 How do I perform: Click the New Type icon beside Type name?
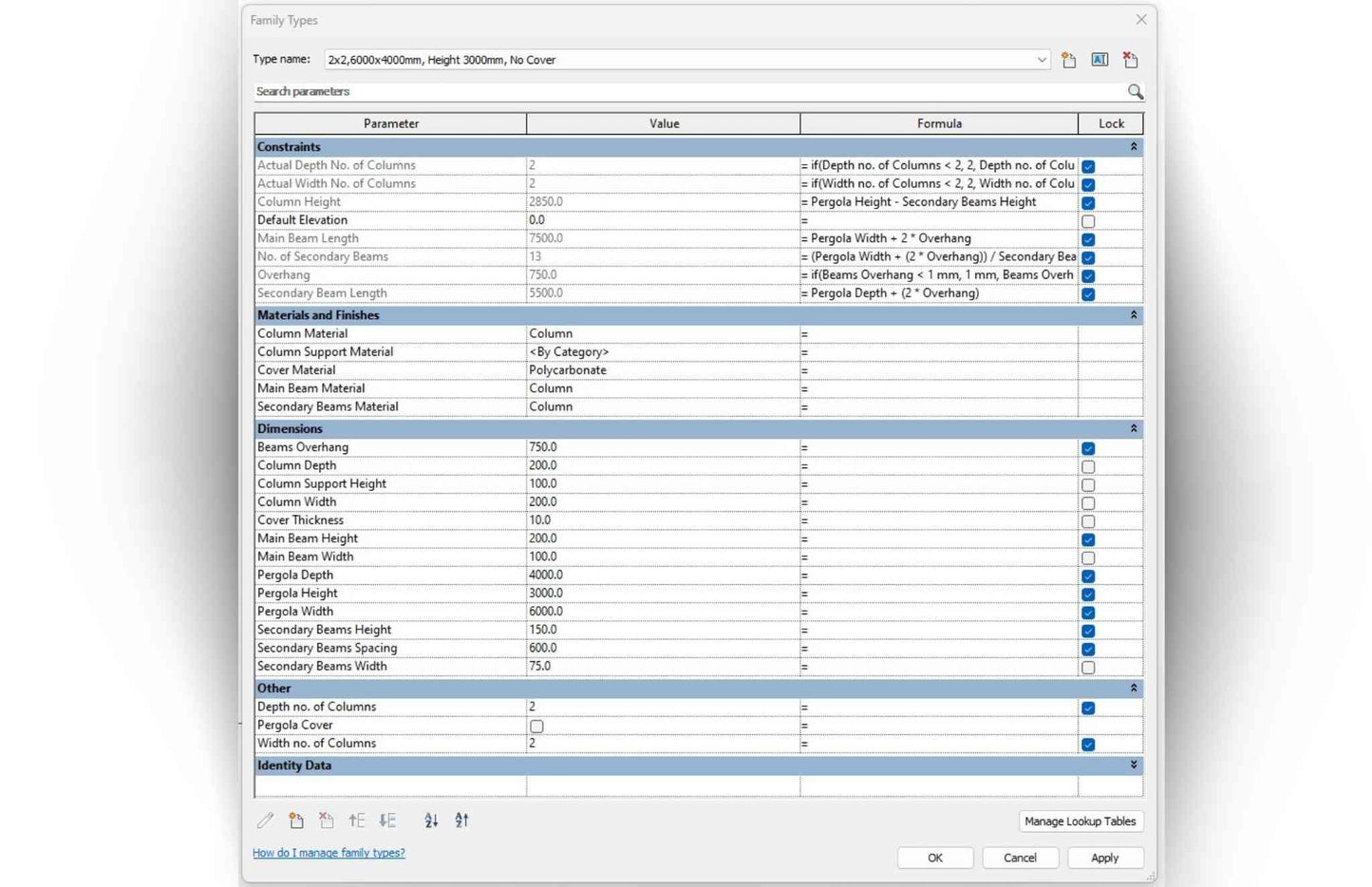pos(1069,60)
